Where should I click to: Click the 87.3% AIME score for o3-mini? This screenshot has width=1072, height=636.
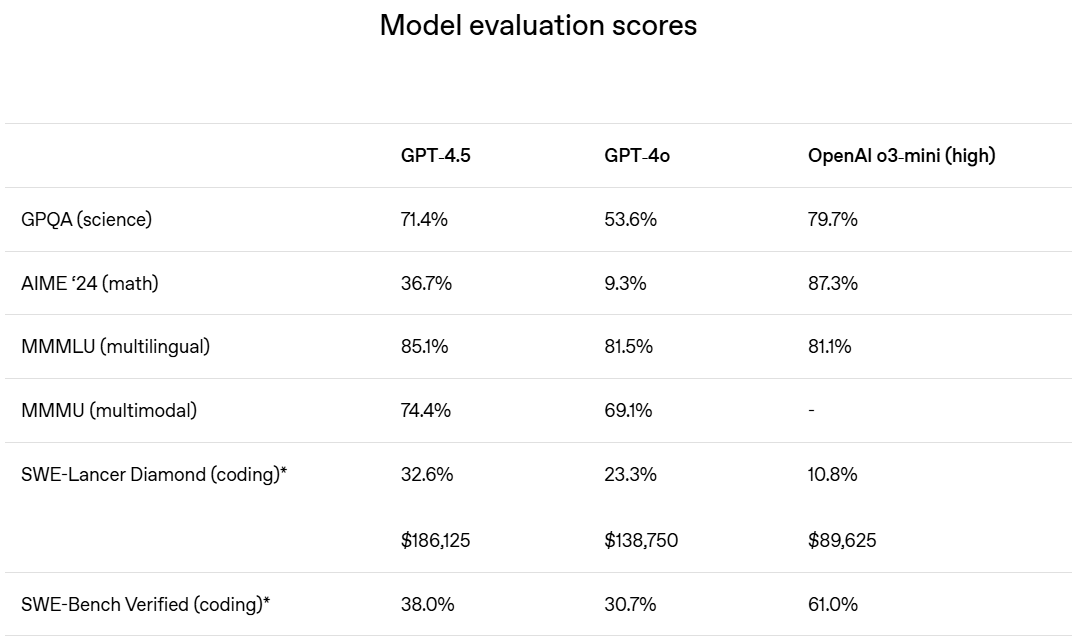click(833, 283)
